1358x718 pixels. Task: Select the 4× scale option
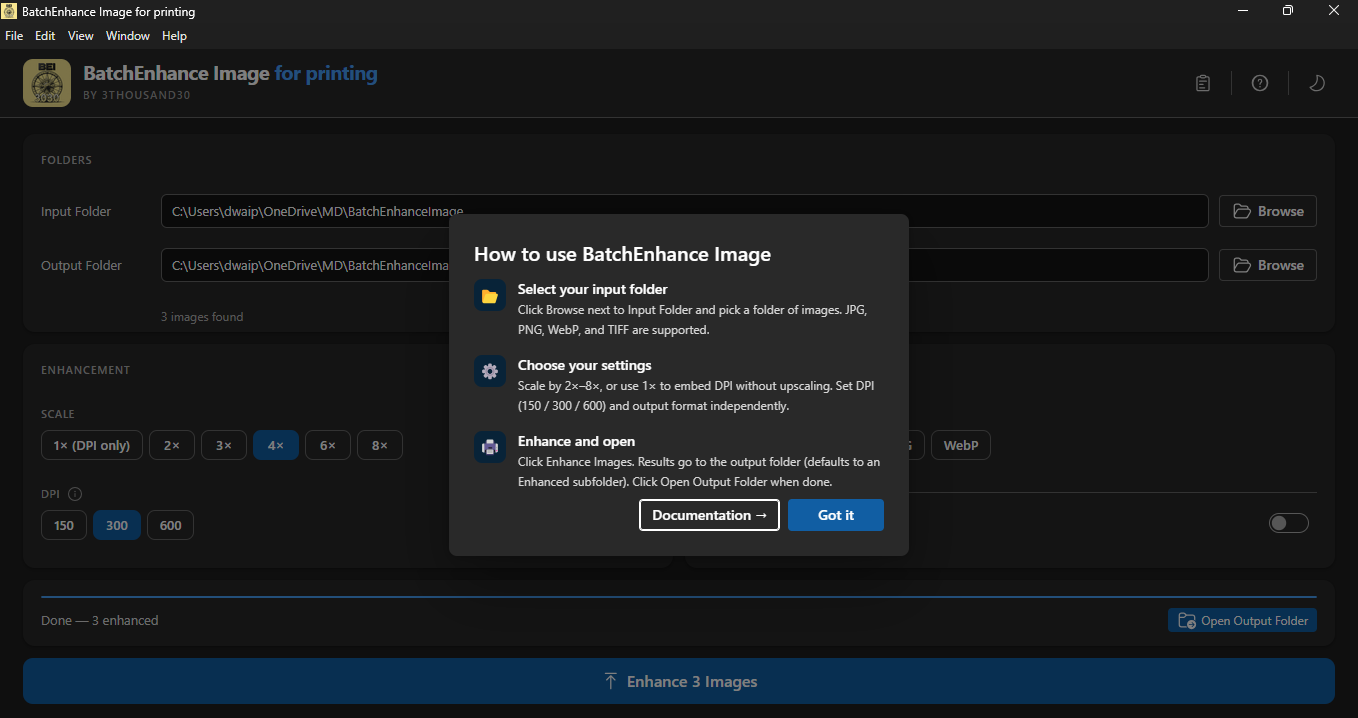[x=276, y=445]
